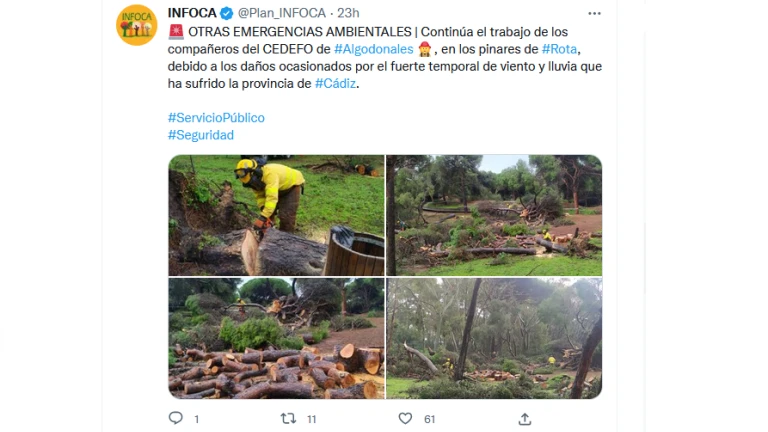
Task: Open the #Rota hashtag
Action: coord(559,49)
